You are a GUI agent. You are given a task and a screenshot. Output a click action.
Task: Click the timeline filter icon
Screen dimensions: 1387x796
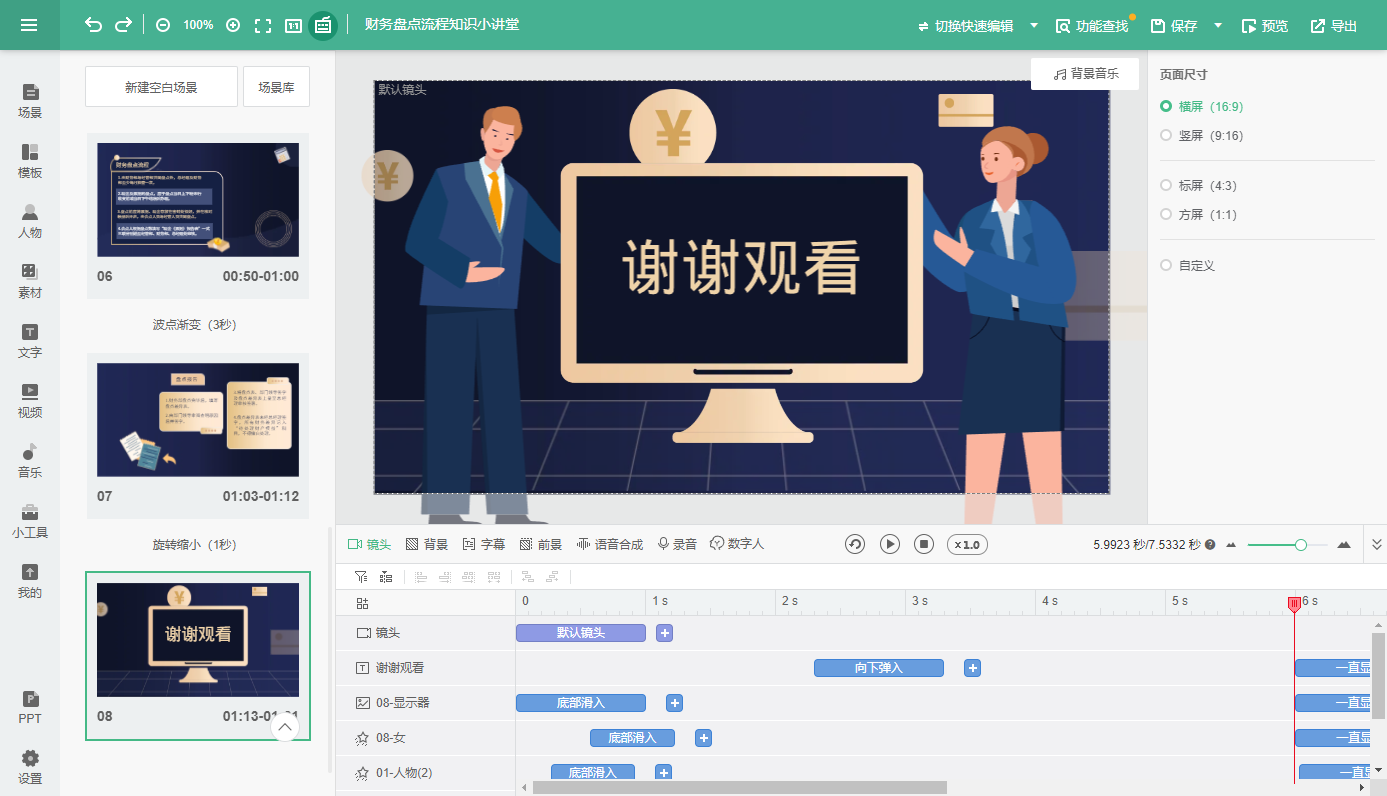click(x=361, y=577)
